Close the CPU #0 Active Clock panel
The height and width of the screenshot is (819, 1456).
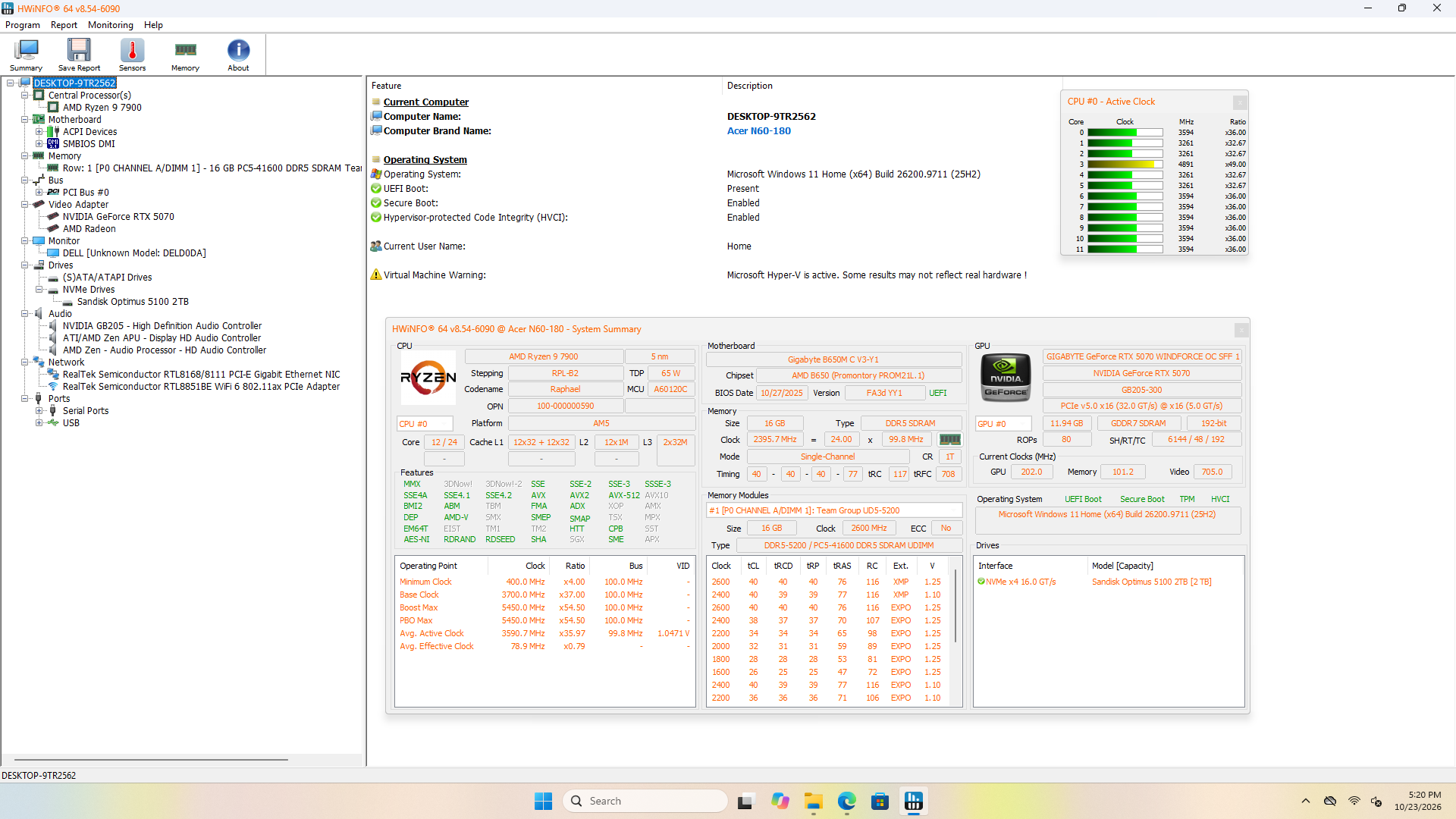[x=1240, y=102]
